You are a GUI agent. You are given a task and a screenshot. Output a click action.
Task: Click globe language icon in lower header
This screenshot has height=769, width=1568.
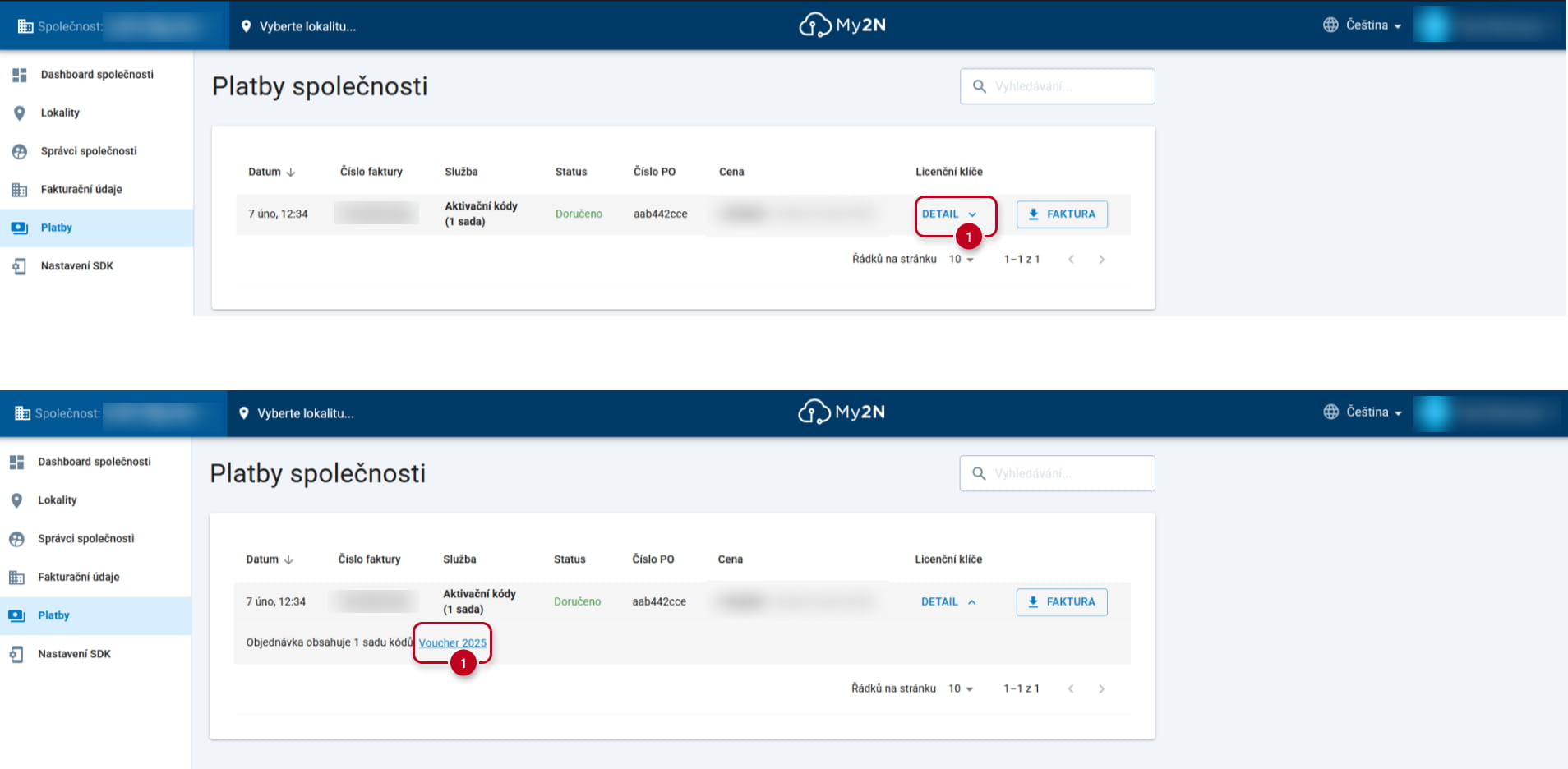point(1330,412)
